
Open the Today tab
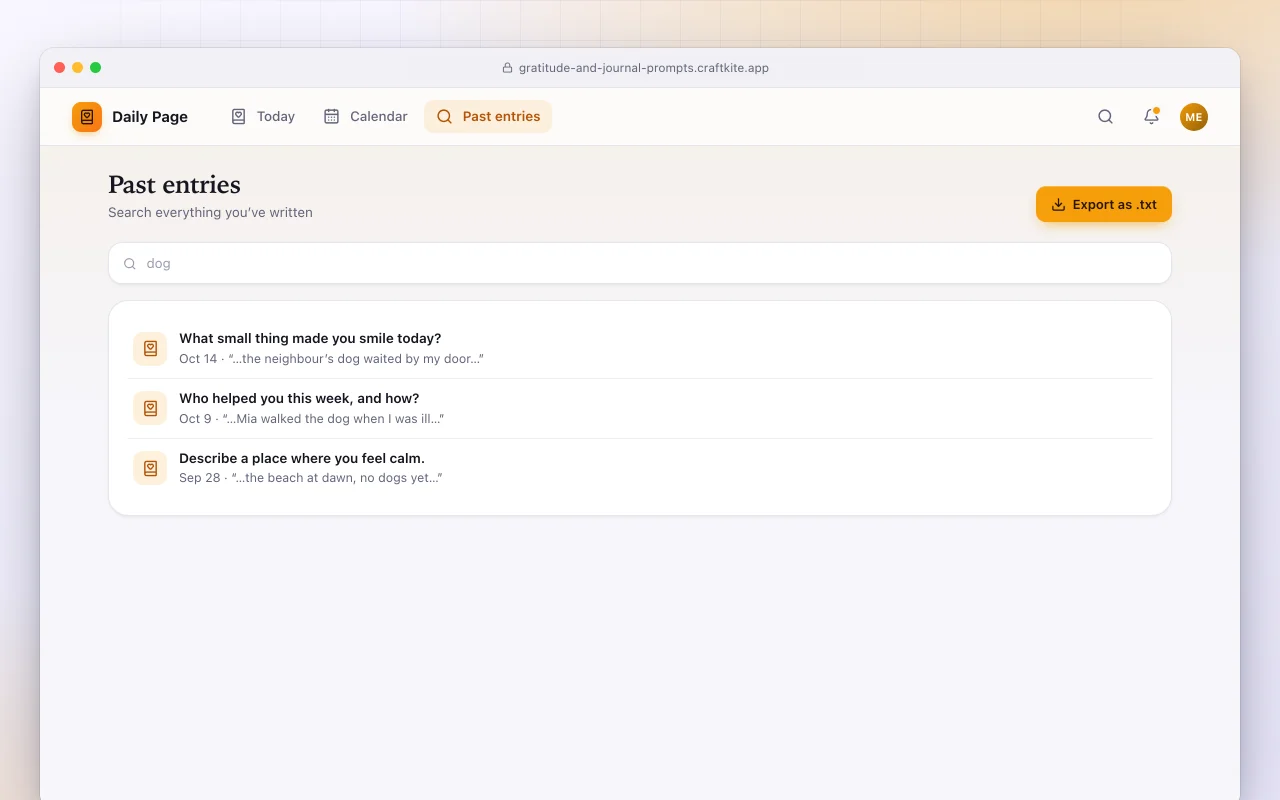[x=263, y=117]
